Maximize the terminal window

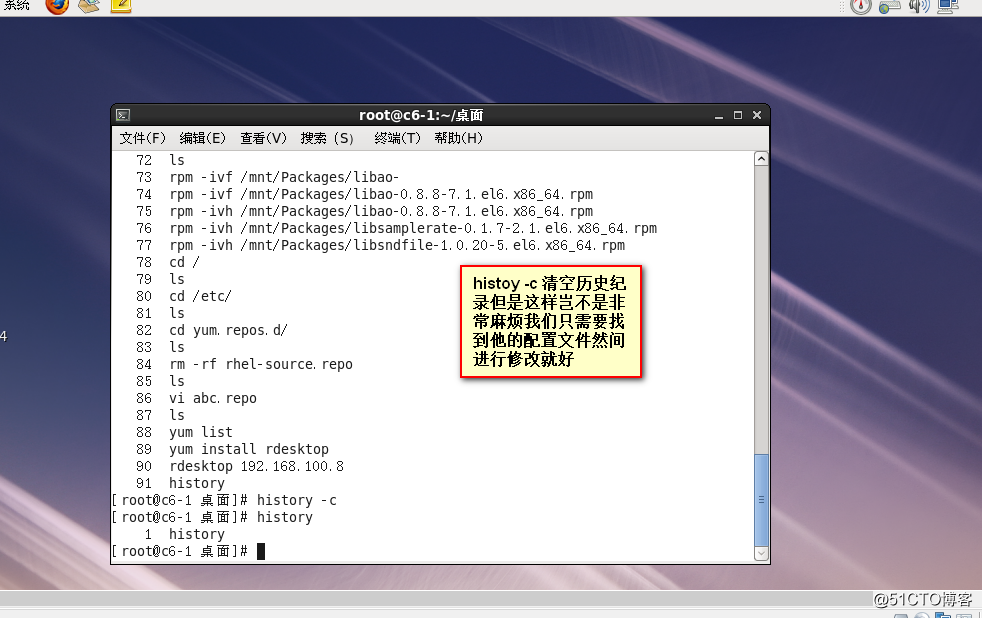738,115
